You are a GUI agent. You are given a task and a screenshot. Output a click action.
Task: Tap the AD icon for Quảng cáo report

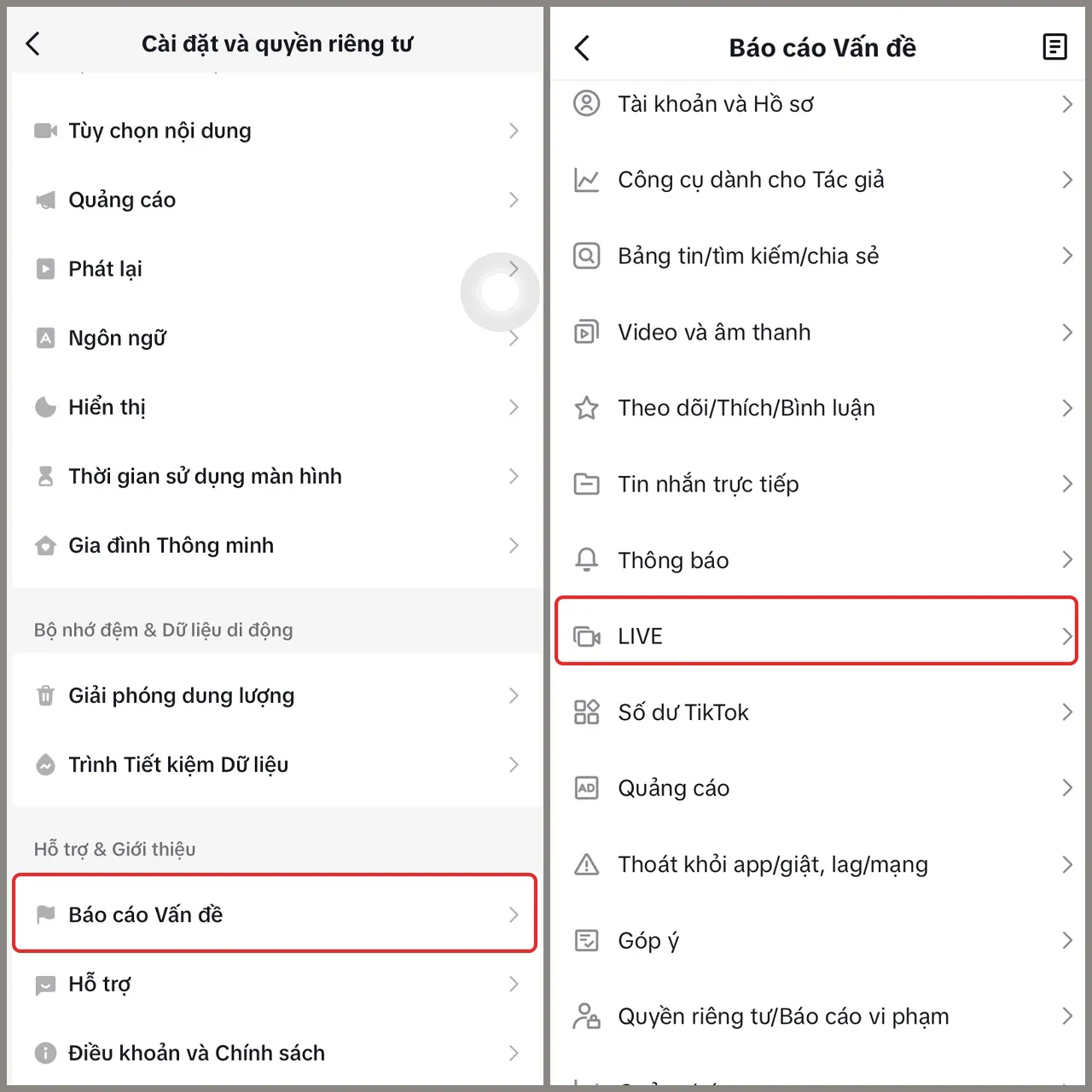587,788
